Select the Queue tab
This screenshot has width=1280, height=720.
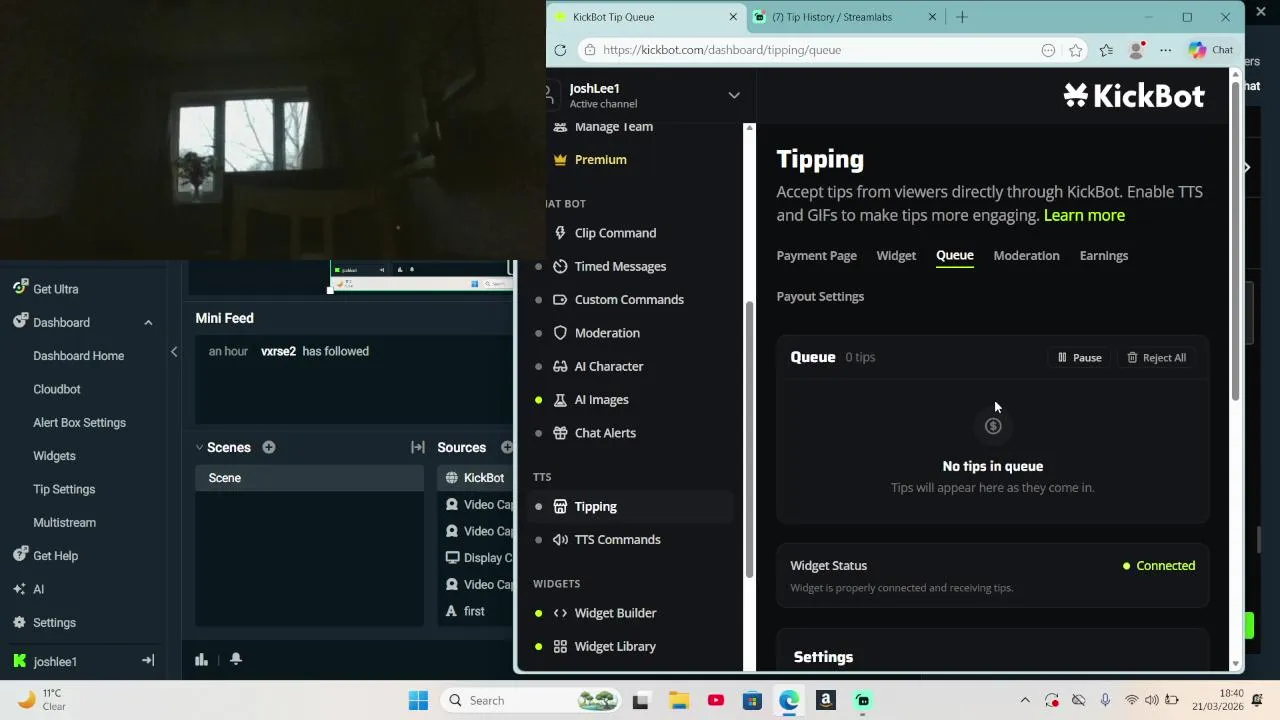955,256
